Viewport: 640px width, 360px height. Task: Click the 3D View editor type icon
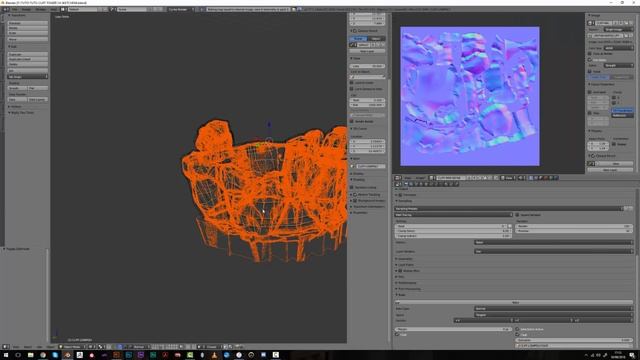[6, 347]
